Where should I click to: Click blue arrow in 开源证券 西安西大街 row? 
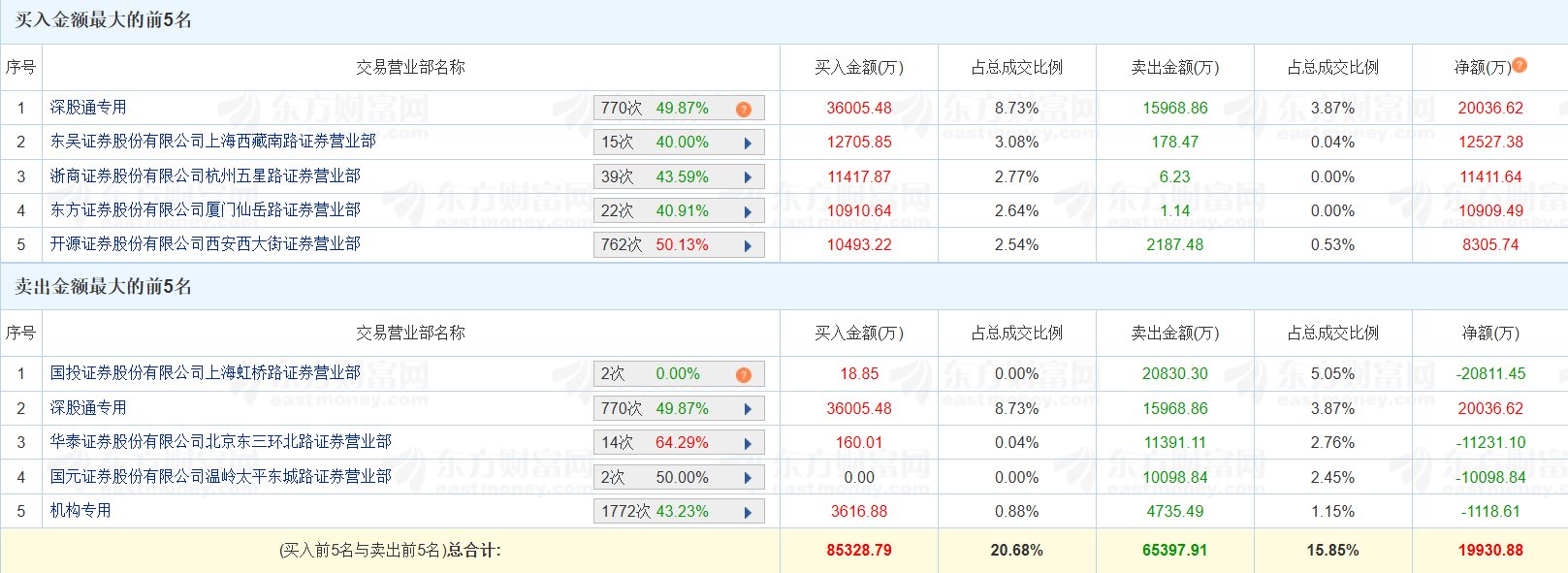pos(748,246)
